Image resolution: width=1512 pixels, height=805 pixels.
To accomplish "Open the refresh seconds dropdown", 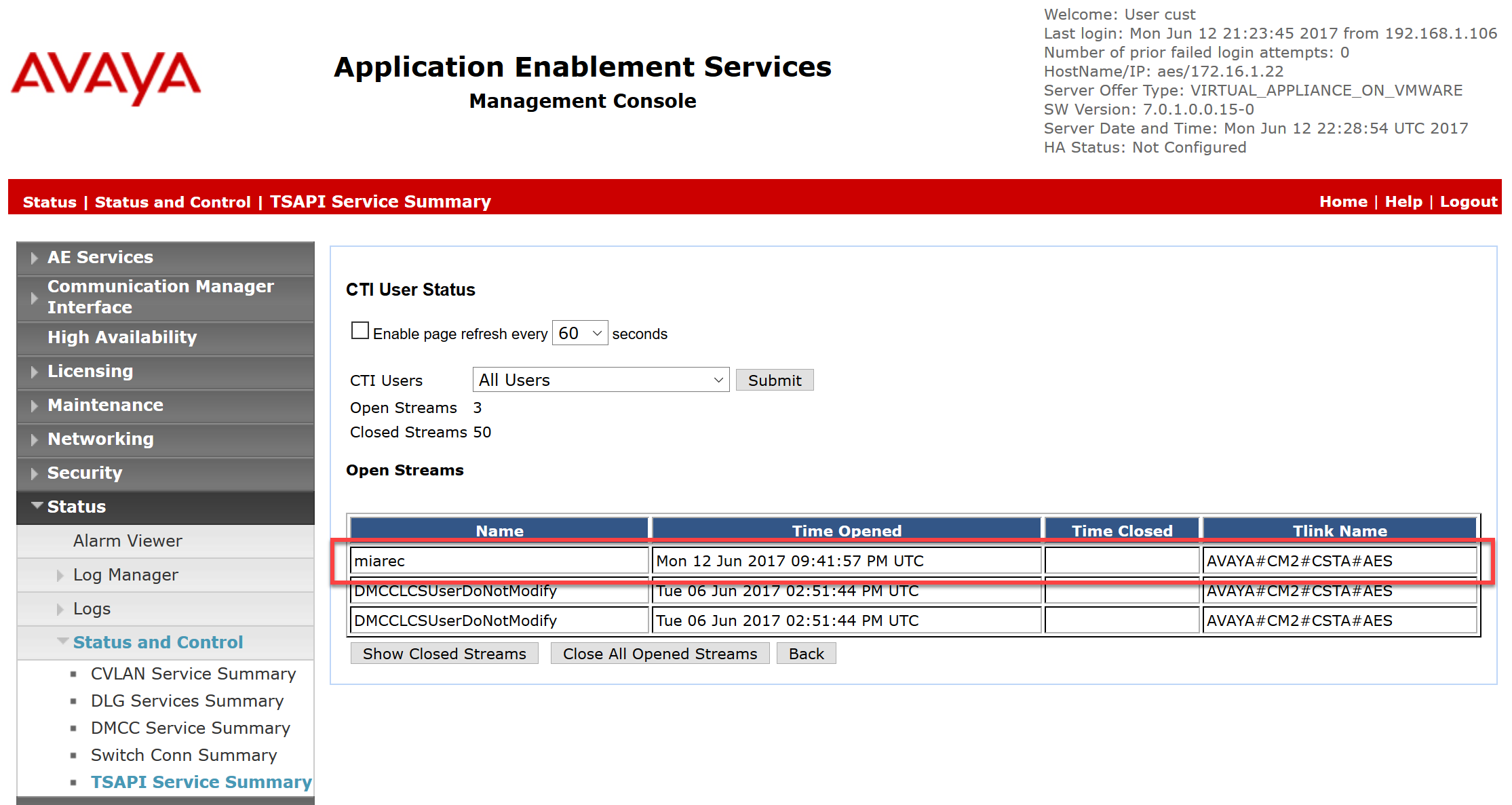I will (x=580, y=333).
